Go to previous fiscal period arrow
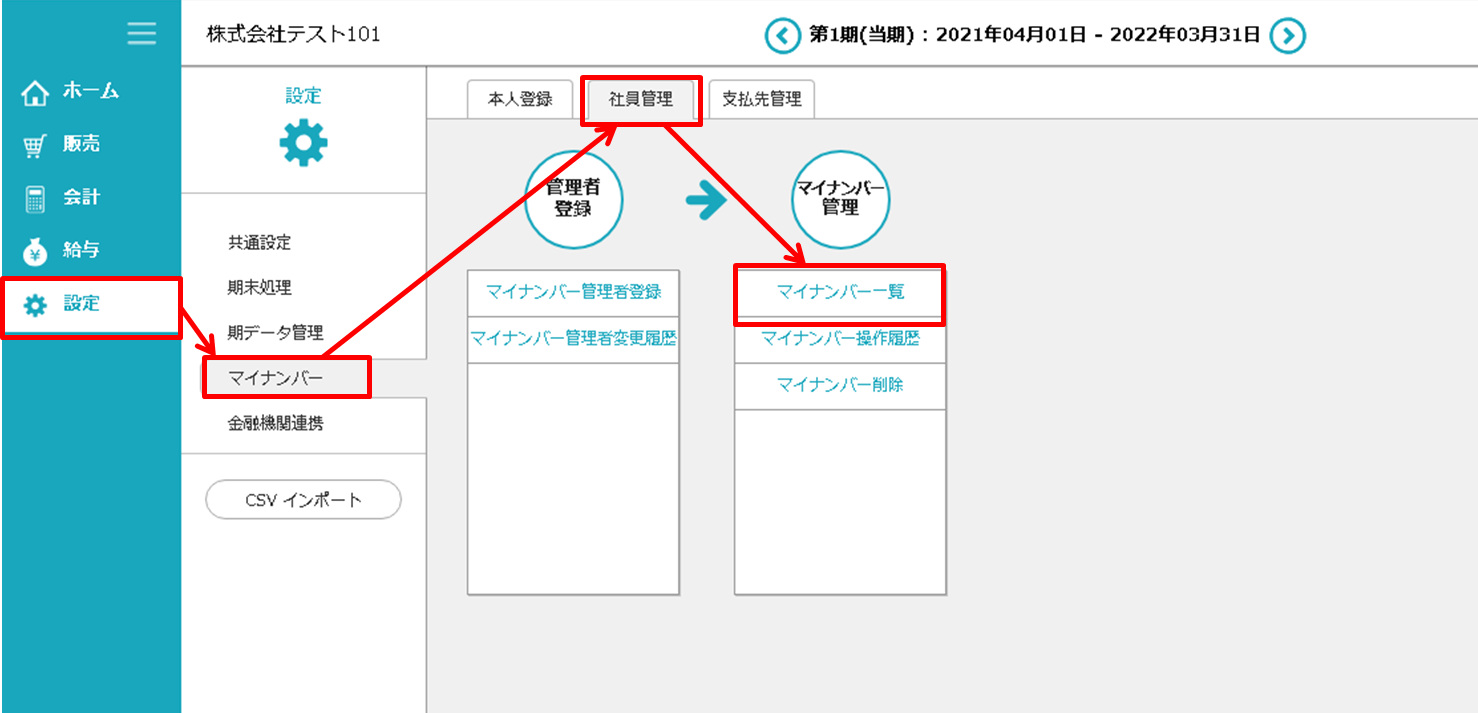 (782, 36)
